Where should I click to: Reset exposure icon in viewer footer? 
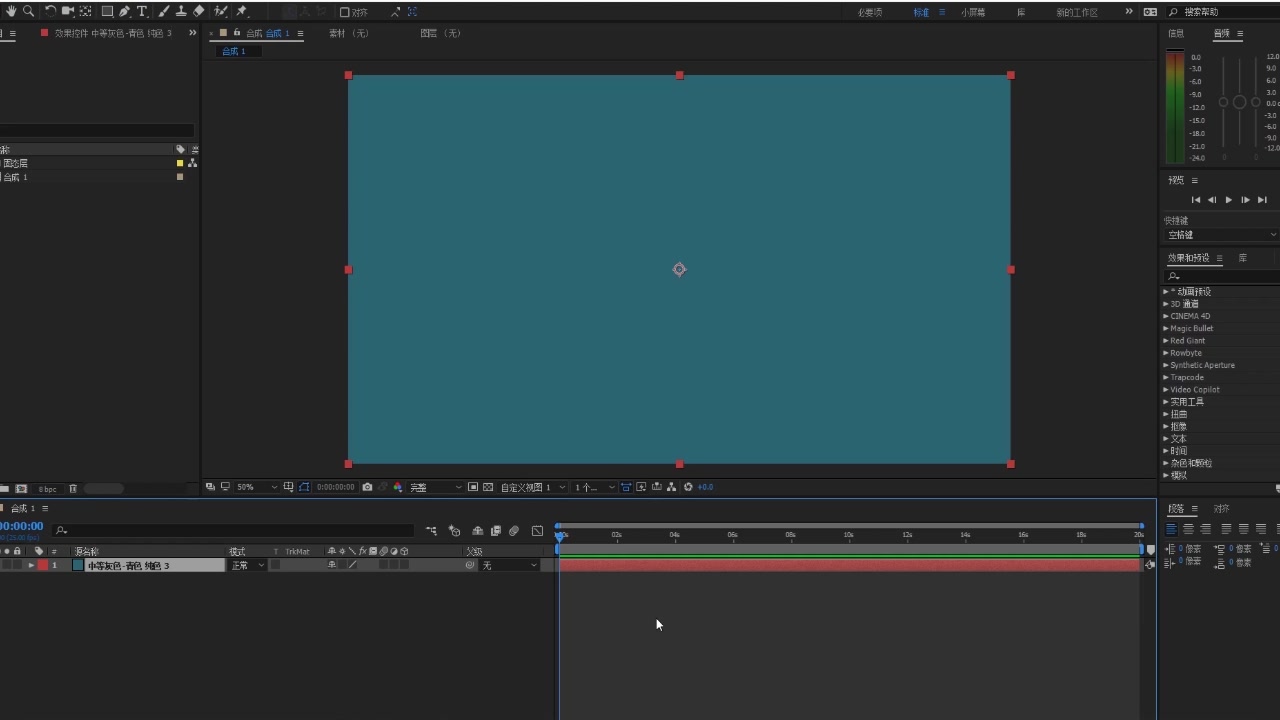point(688,487)
